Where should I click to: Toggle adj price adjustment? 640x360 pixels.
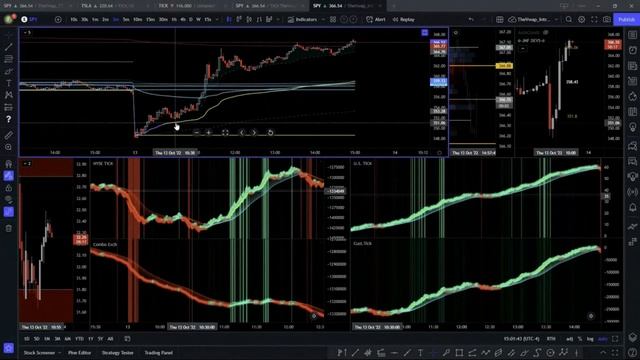point(570,339)
